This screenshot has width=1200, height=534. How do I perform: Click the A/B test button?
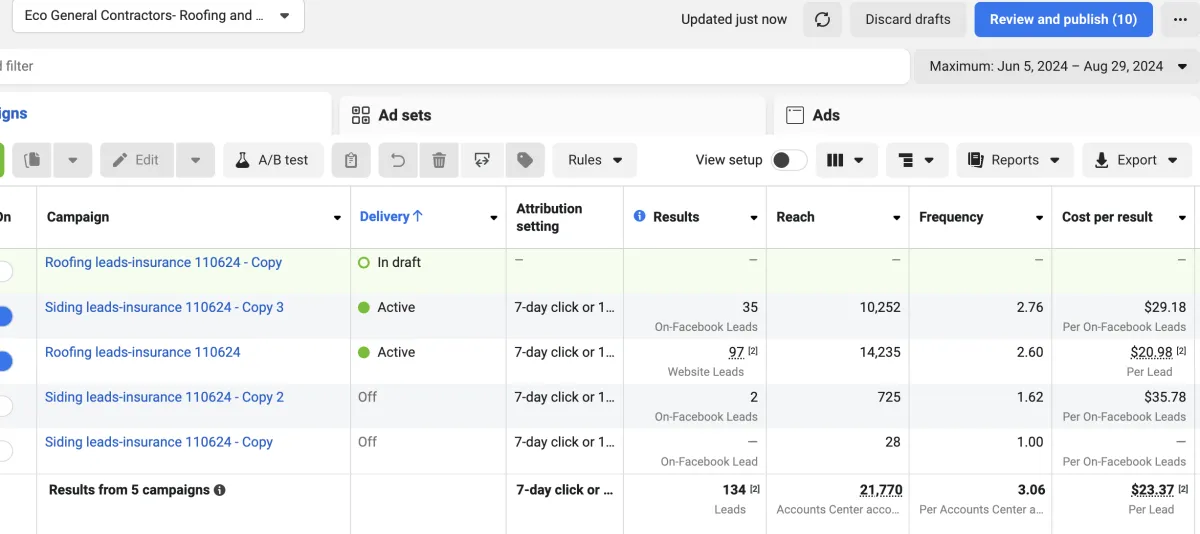point(273,160)
